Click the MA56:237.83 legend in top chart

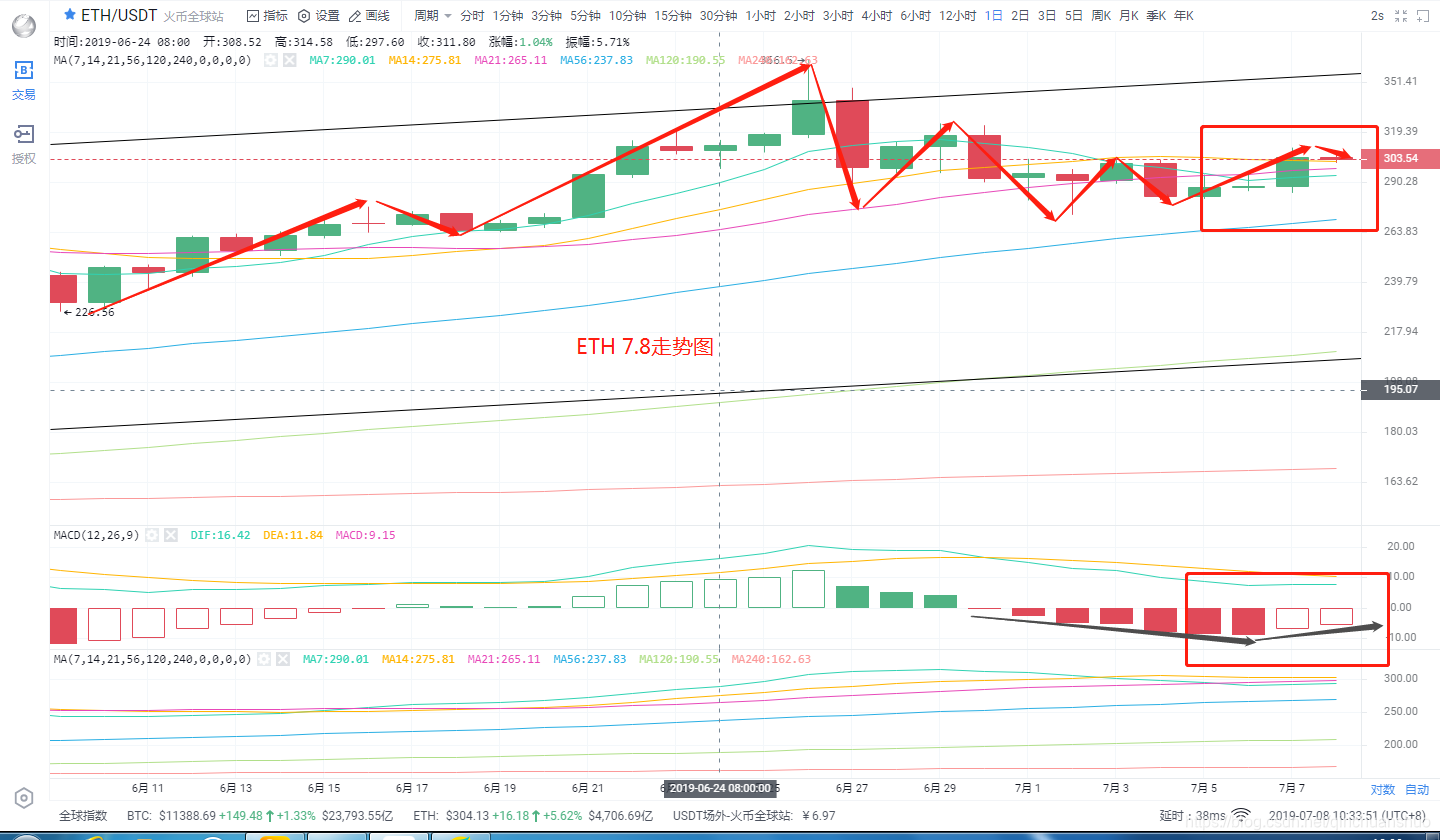click(597, 60)
